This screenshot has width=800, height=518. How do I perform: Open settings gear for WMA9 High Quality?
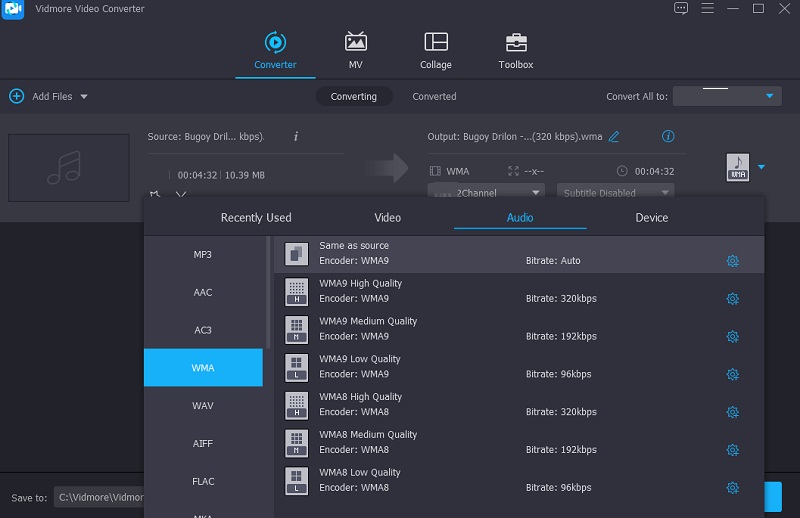[732, 299]
